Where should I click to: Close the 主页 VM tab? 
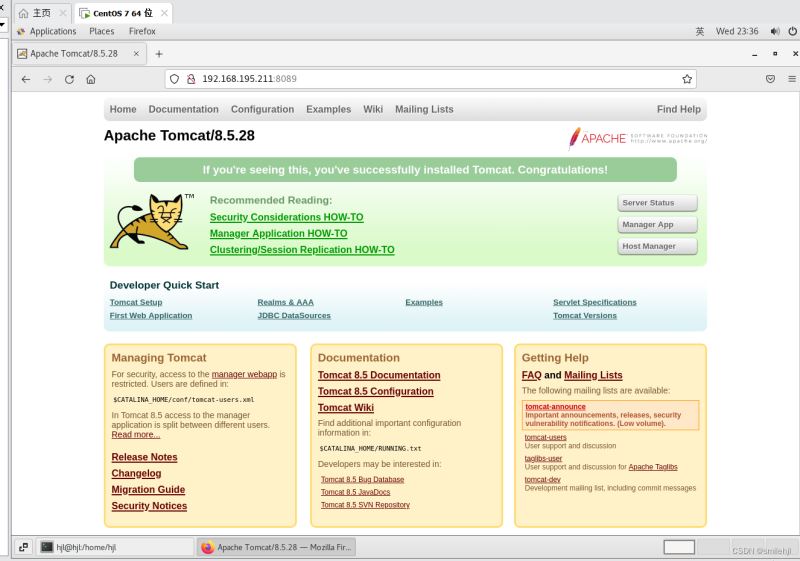(63, 13)
